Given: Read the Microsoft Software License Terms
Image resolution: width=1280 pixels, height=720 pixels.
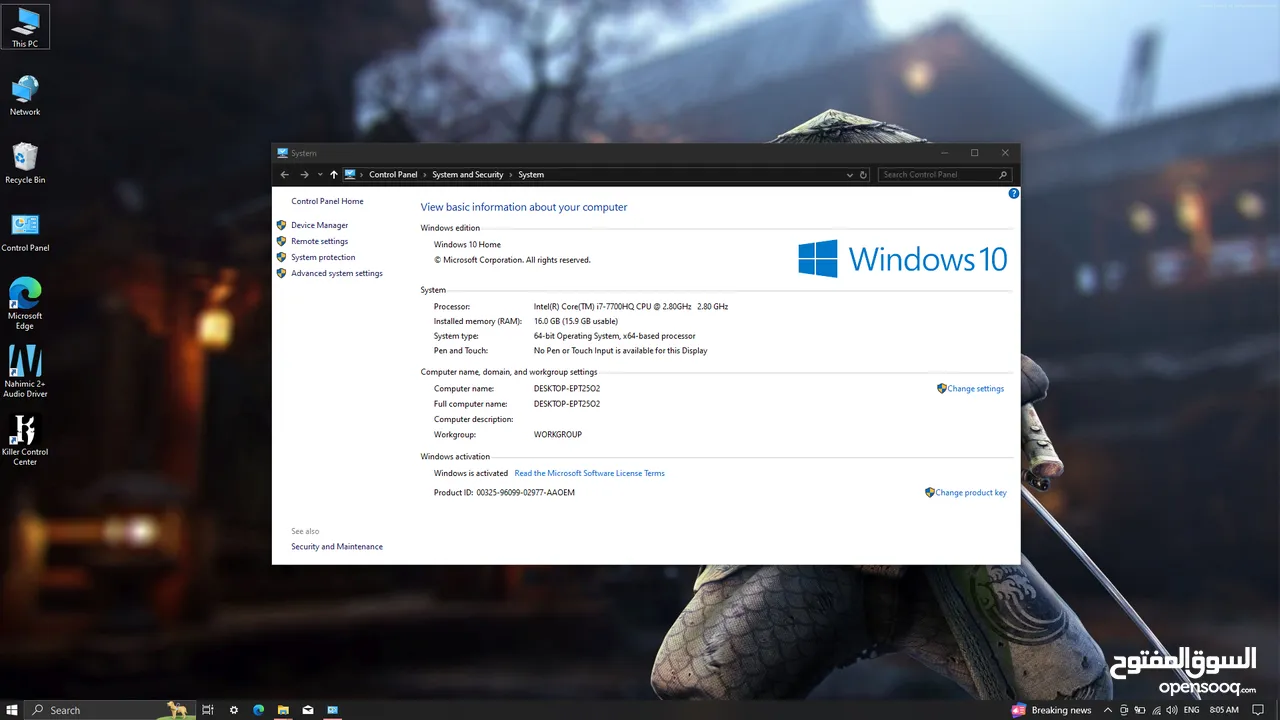Looking at the screenshot, I should point(589,473).
